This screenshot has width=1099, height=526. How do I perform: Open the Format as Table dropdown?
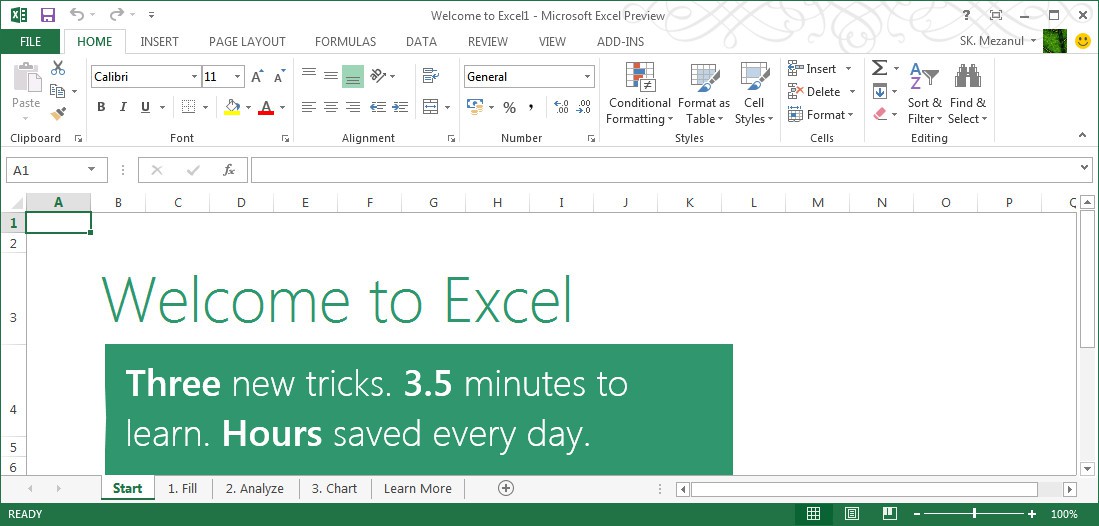click(704, 94)
